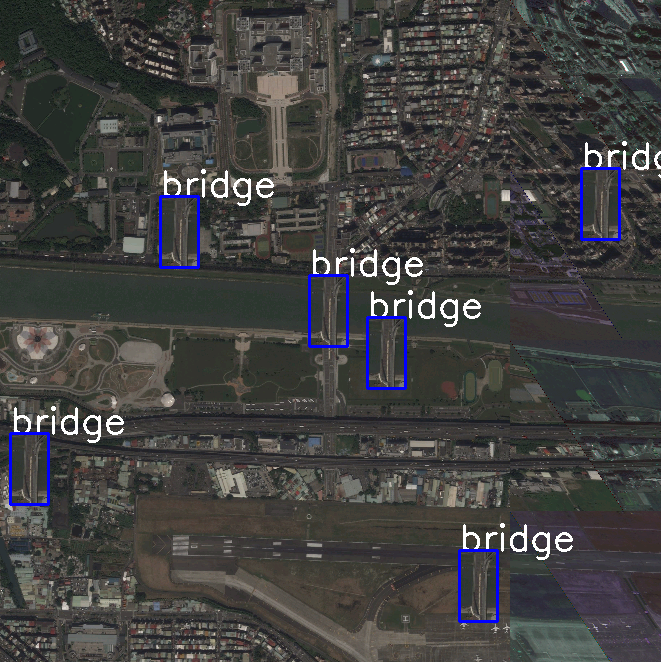Viewport: 661px width, 662px height.
Task: Click the green oval running track in the park
Action: tap(470, 387)
